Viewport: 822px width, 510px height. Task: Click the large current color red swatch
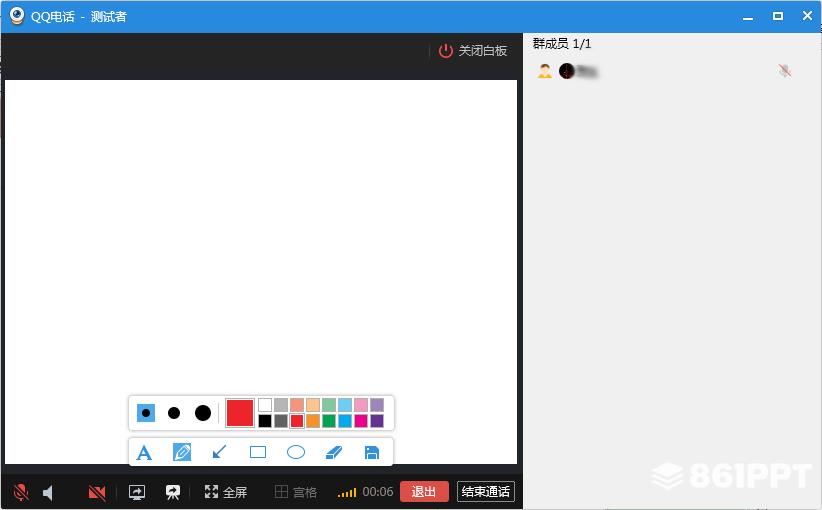(x=240, y=413)
